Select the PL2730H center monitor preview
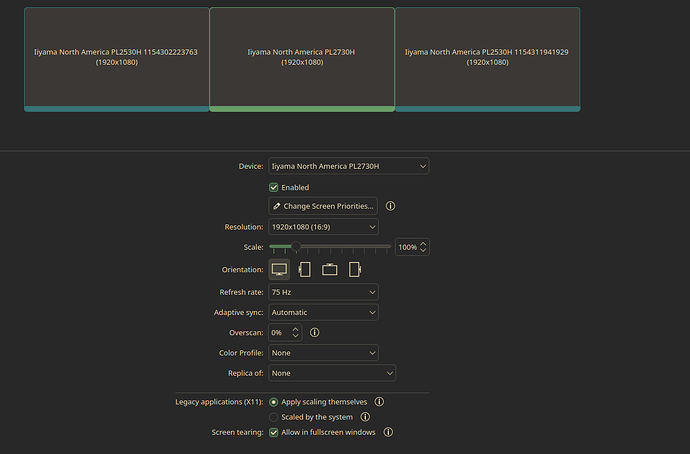The image size is (690, 454). [302, 59]
